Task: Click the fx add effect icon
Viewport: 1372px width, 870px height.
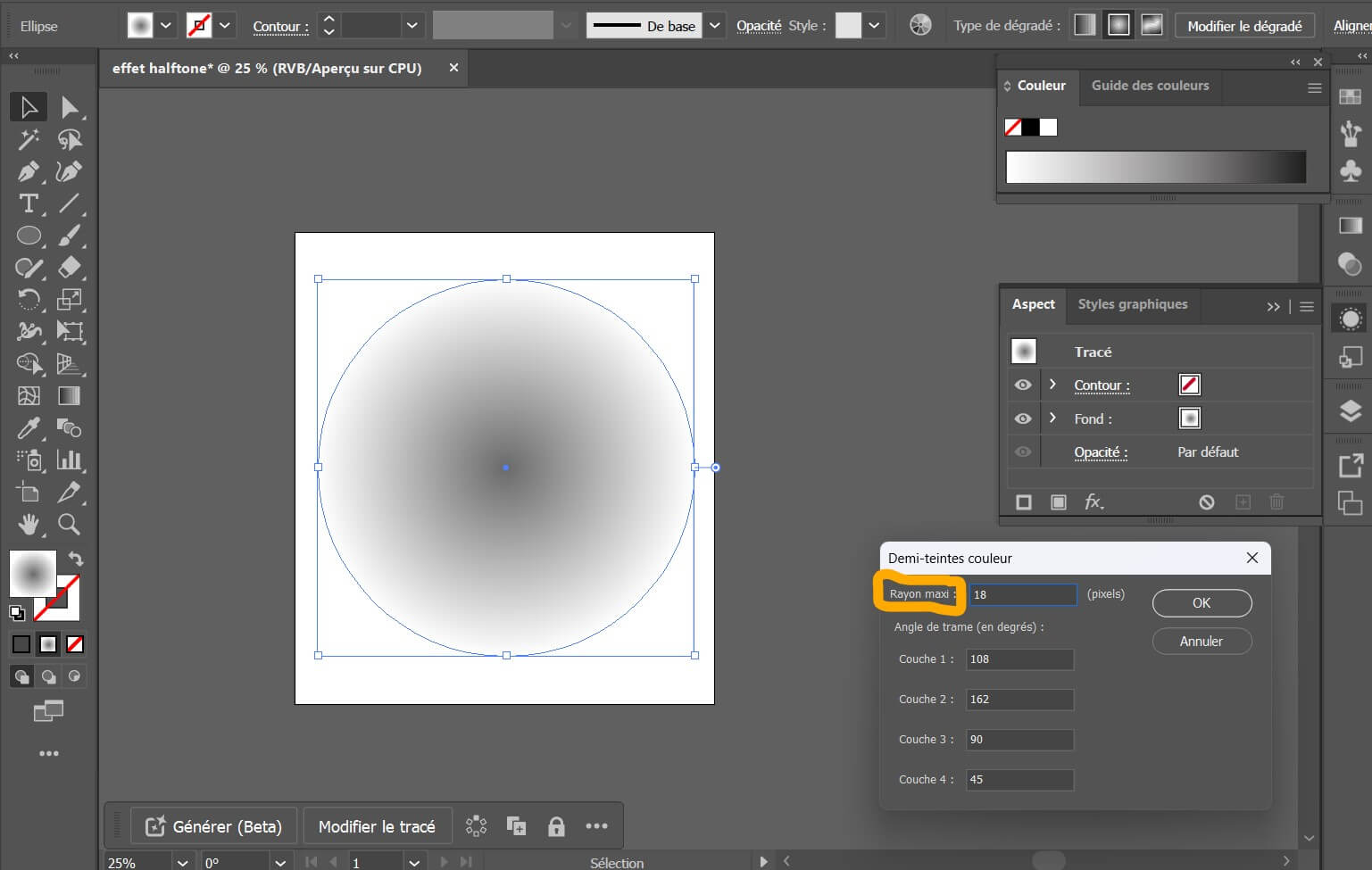Action: 1093,502
